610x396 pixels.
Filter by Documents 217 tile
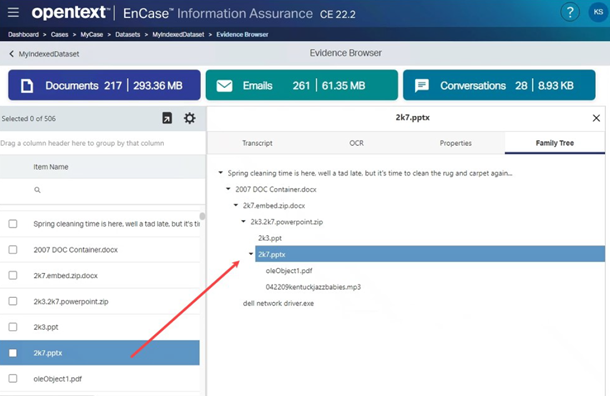pos(104,85)
